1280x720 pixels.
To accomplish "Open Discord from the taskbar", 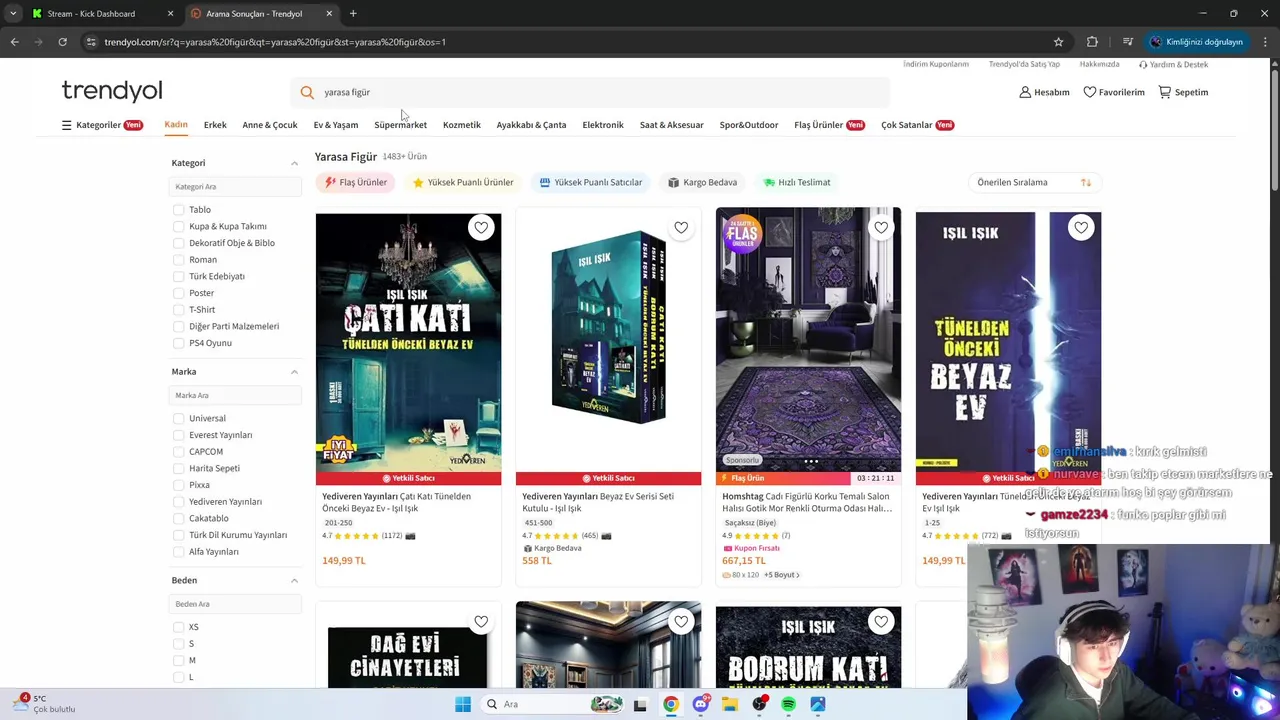I will [701, 704].
